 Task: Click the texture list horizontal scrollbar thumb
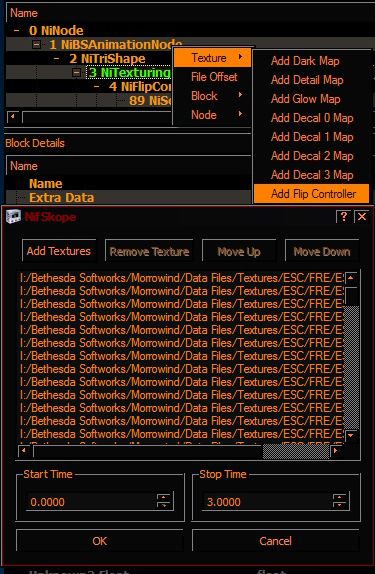pos(148,451)
